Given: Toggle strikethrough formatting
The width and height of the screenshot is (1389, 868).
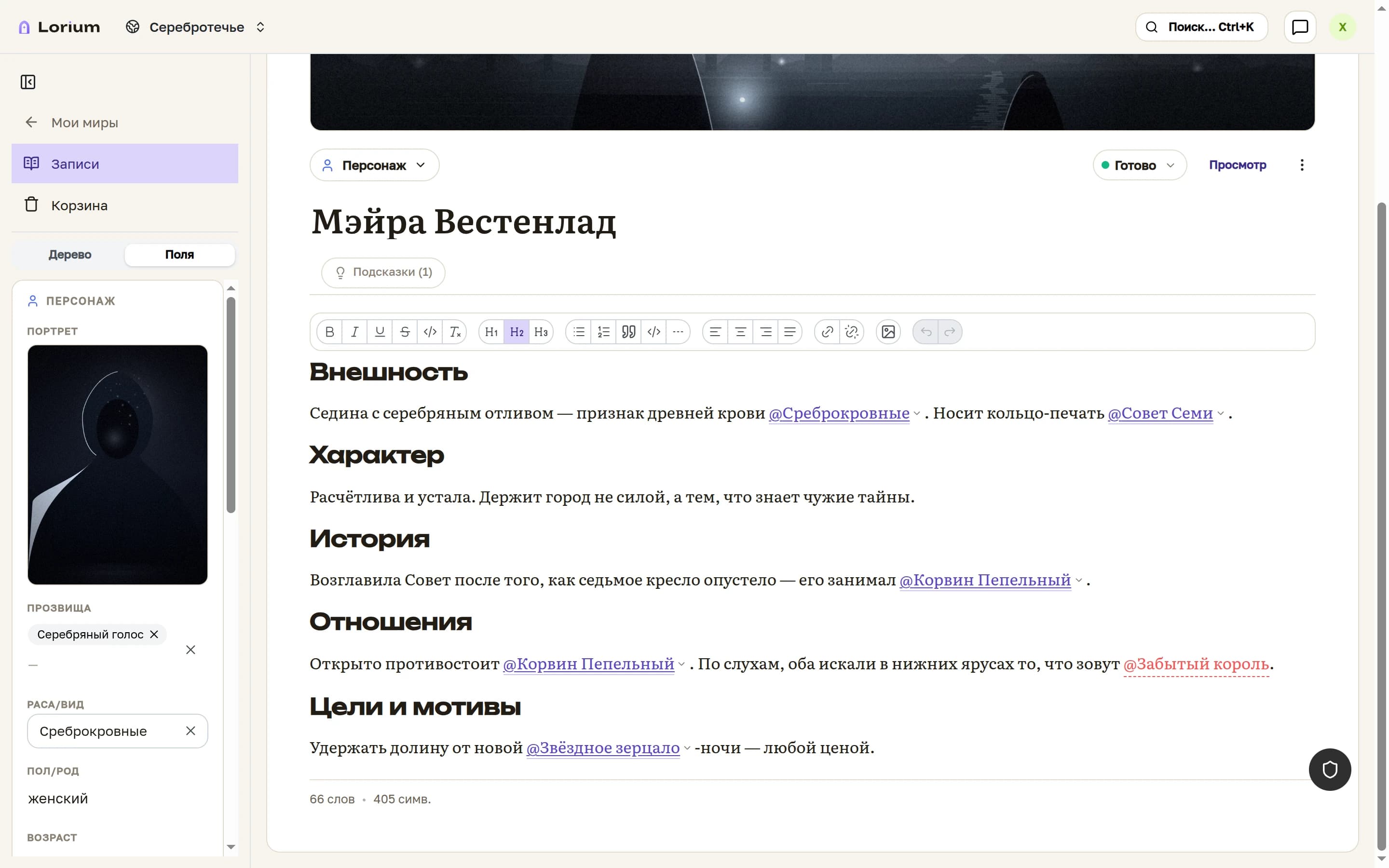Looking at the screenshot, I should click(x=405, y=332).
